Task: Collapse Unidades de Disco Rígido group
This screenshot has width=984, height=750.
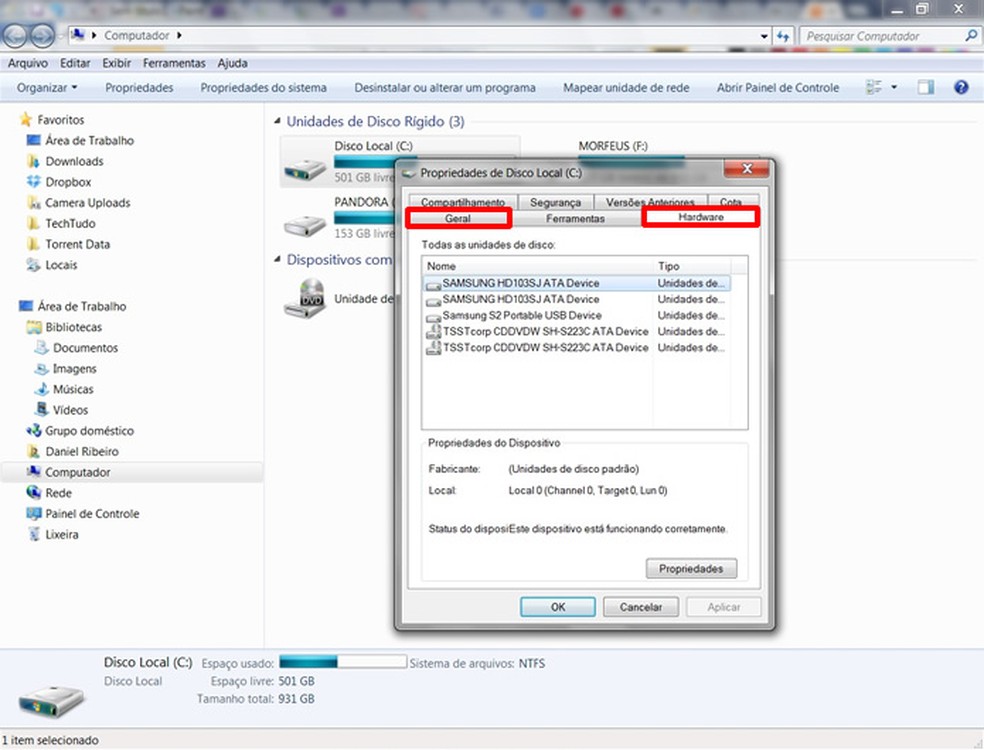Action: coord(277,121)
